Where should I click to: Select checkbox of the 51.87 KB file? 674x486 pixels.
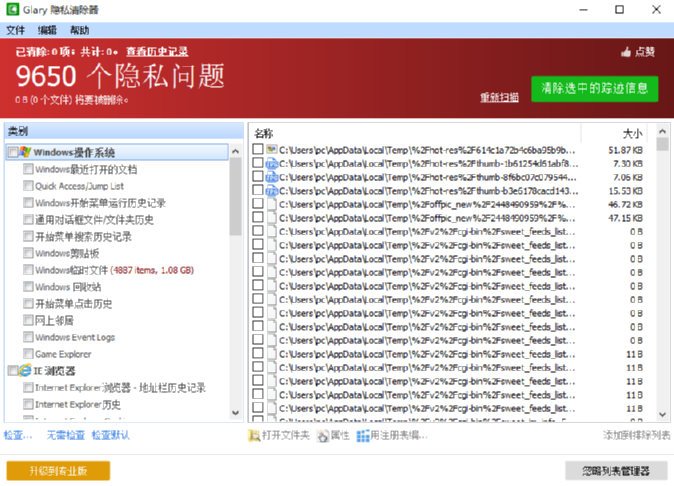coord(258,149)
